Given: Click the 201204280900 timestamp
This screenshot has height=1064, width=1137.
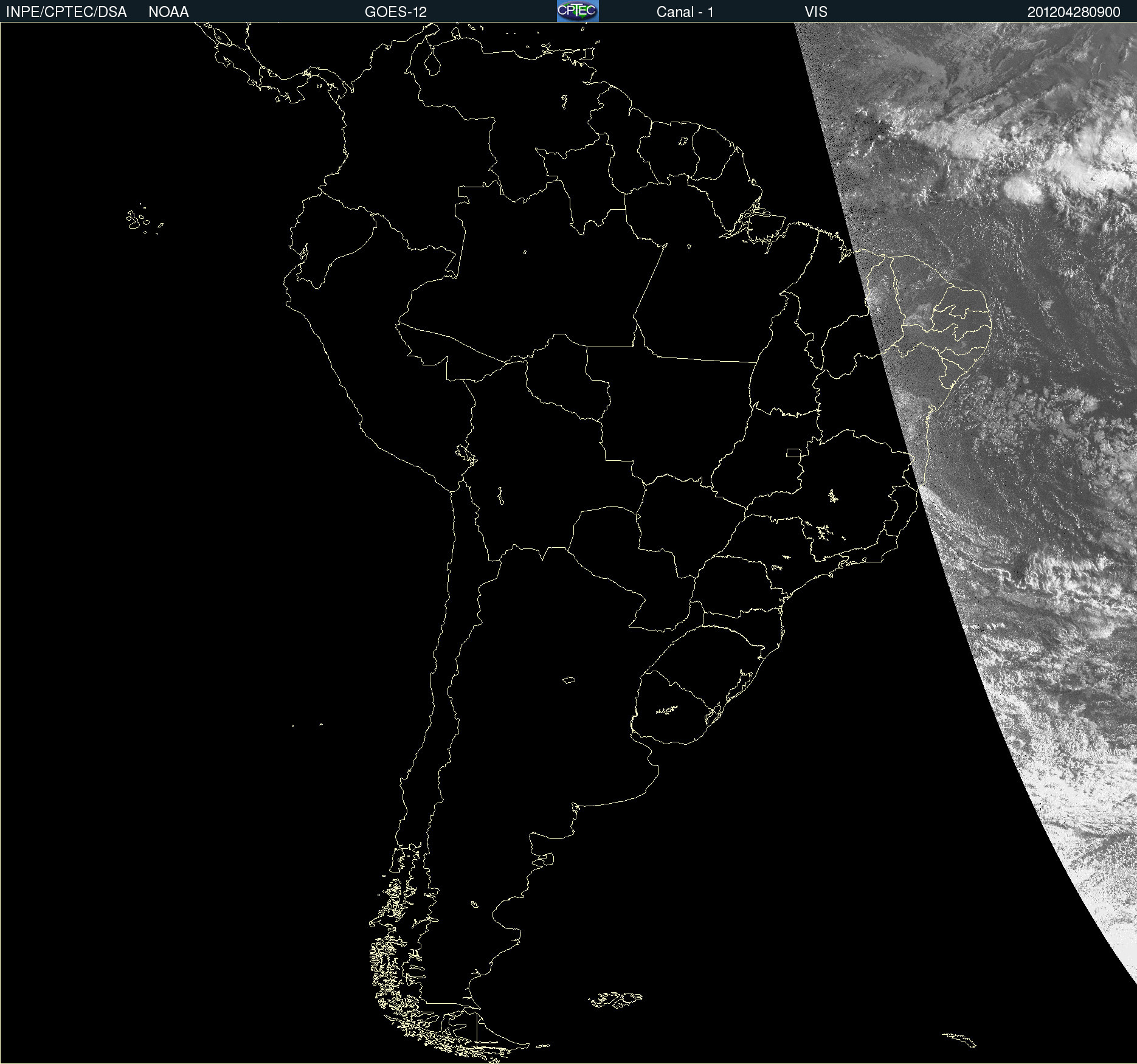Looking at the screenshot, I should coord(1074,12).
